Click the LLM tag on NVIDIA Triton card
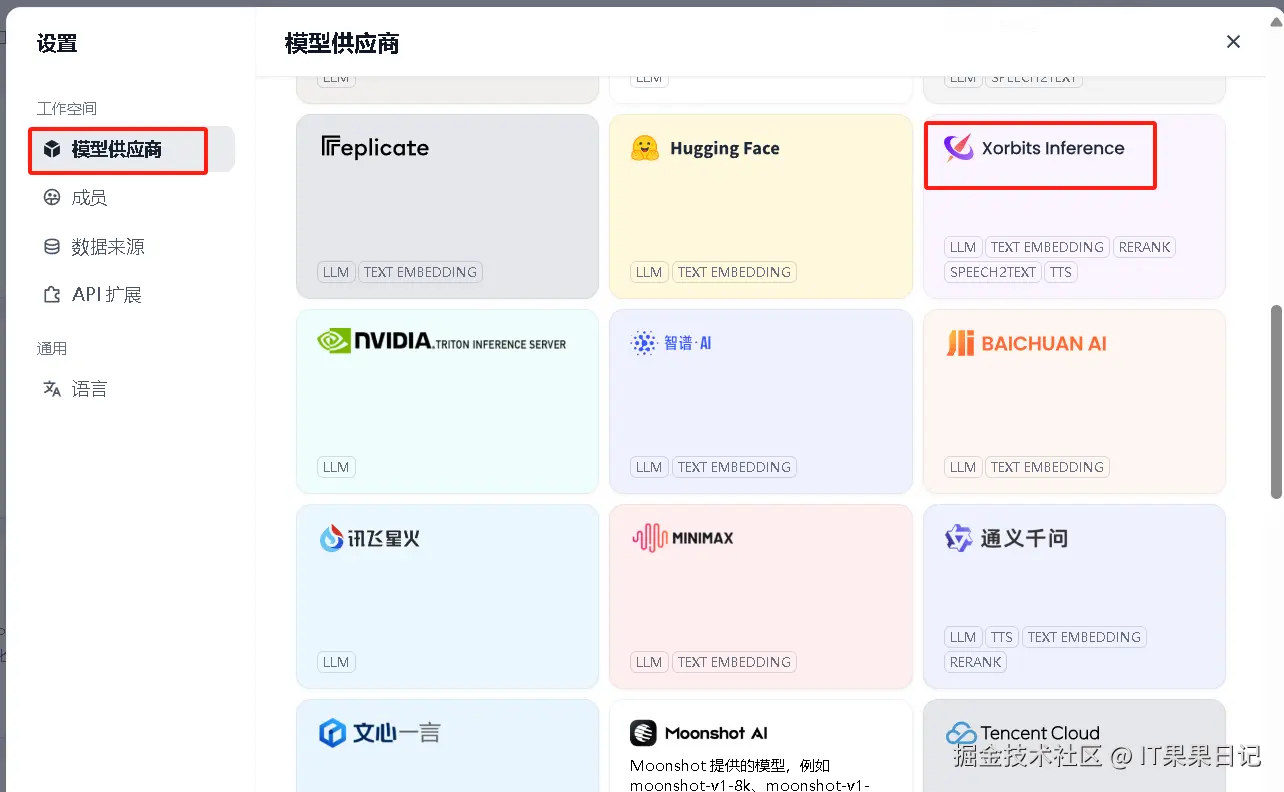This screenshot has width=1284, height=792. (336, 467)
